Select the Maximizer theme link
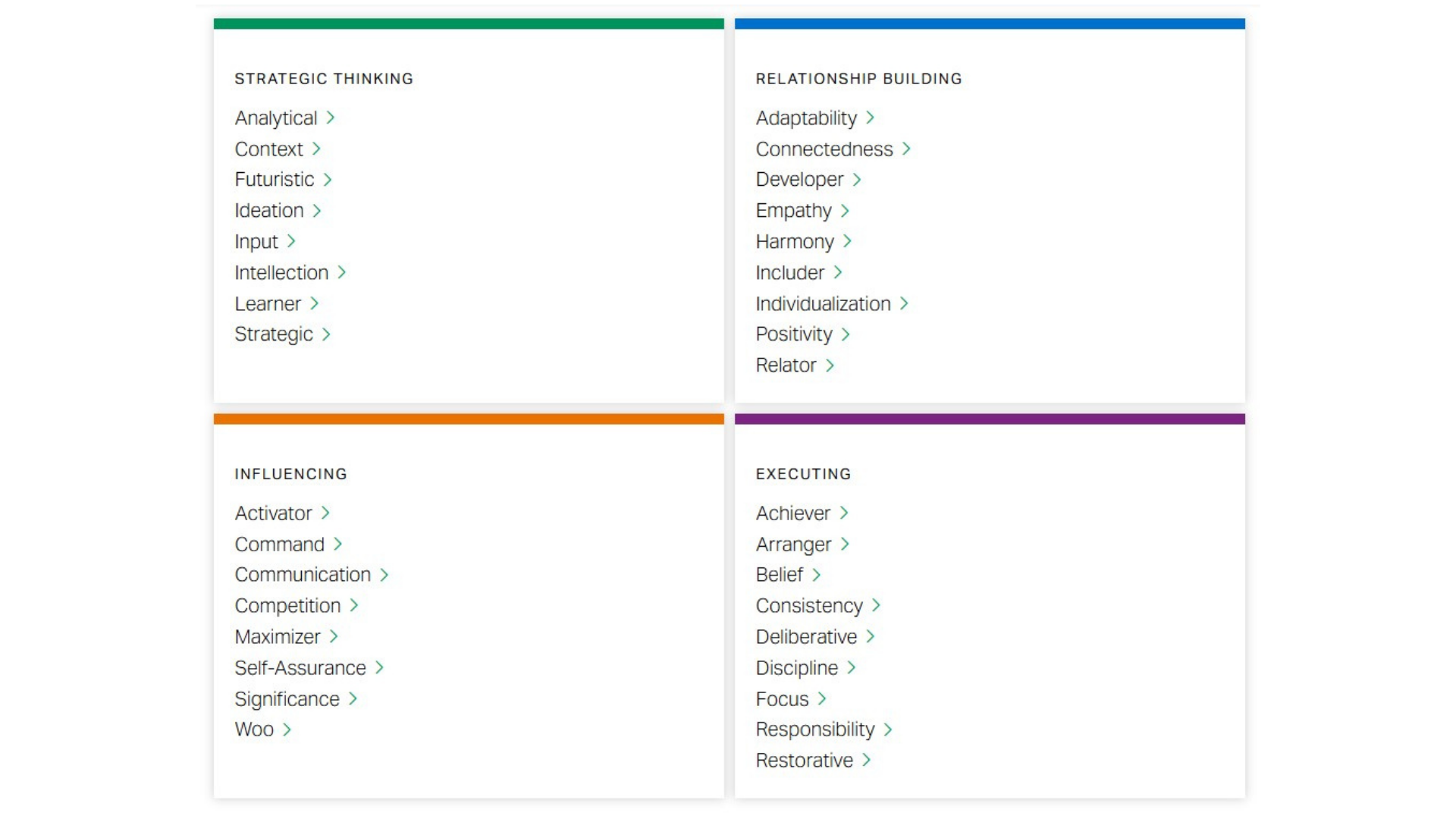1456x819 pixels. tap(278, 637)
